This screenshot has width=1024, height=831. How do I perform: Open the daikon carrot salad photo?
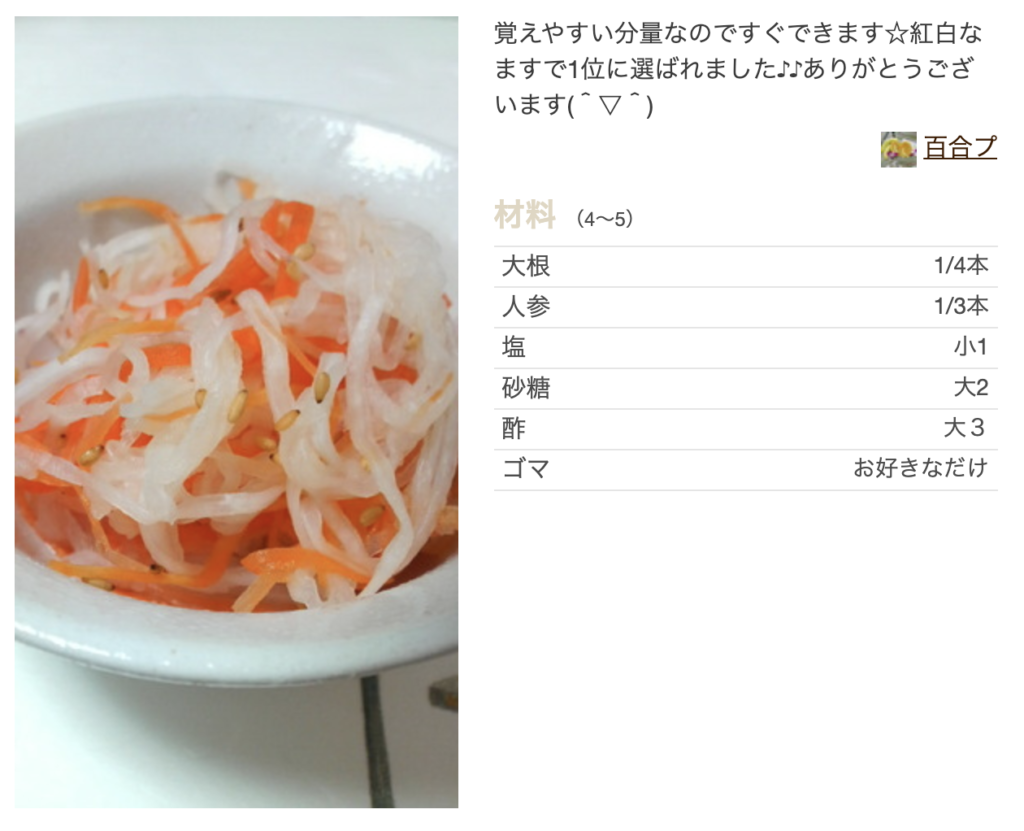[236, 412]
